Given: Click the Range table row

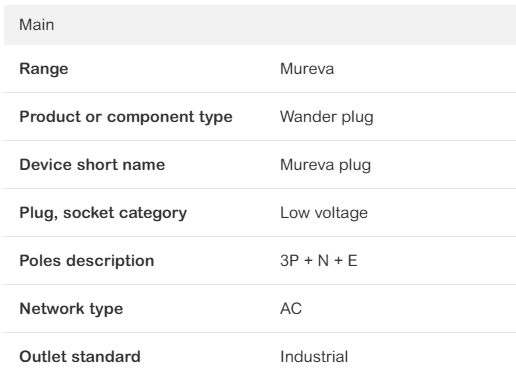Looking at the screenshot, I should [260, 69].
